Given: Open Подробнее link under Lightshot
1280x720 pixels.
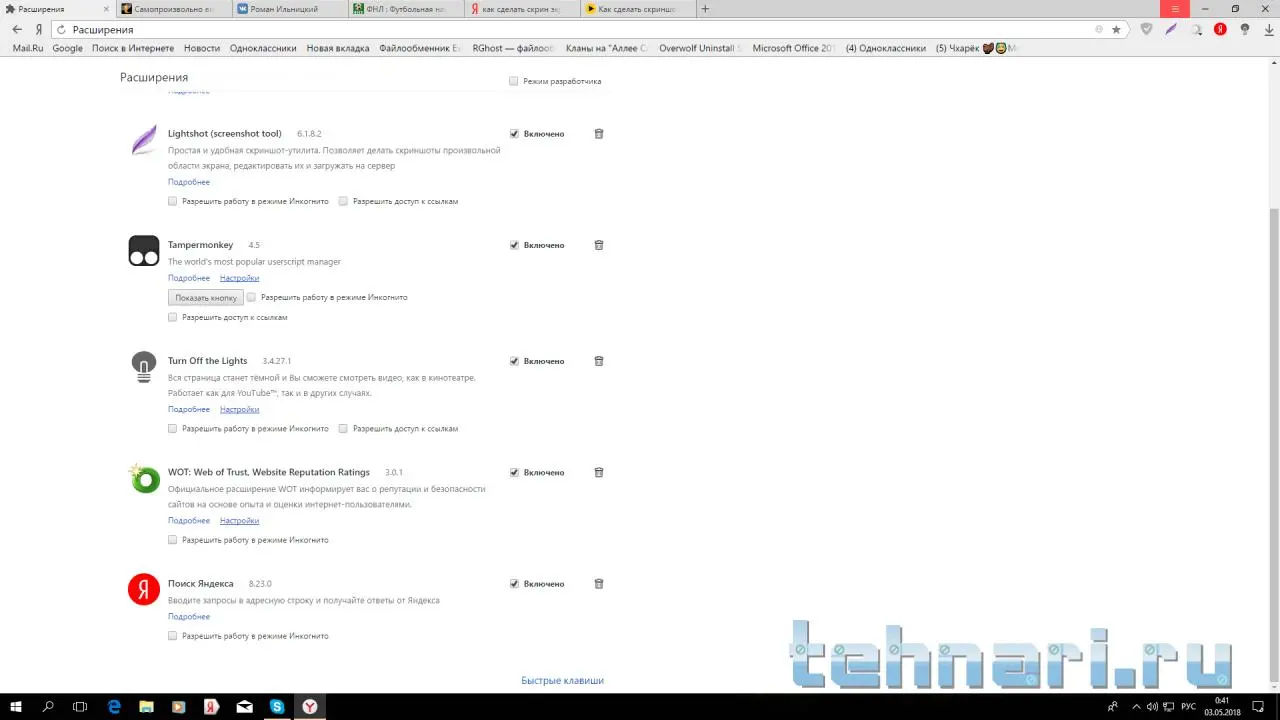Looking at the screenshot, I should (x=189, y=182).
